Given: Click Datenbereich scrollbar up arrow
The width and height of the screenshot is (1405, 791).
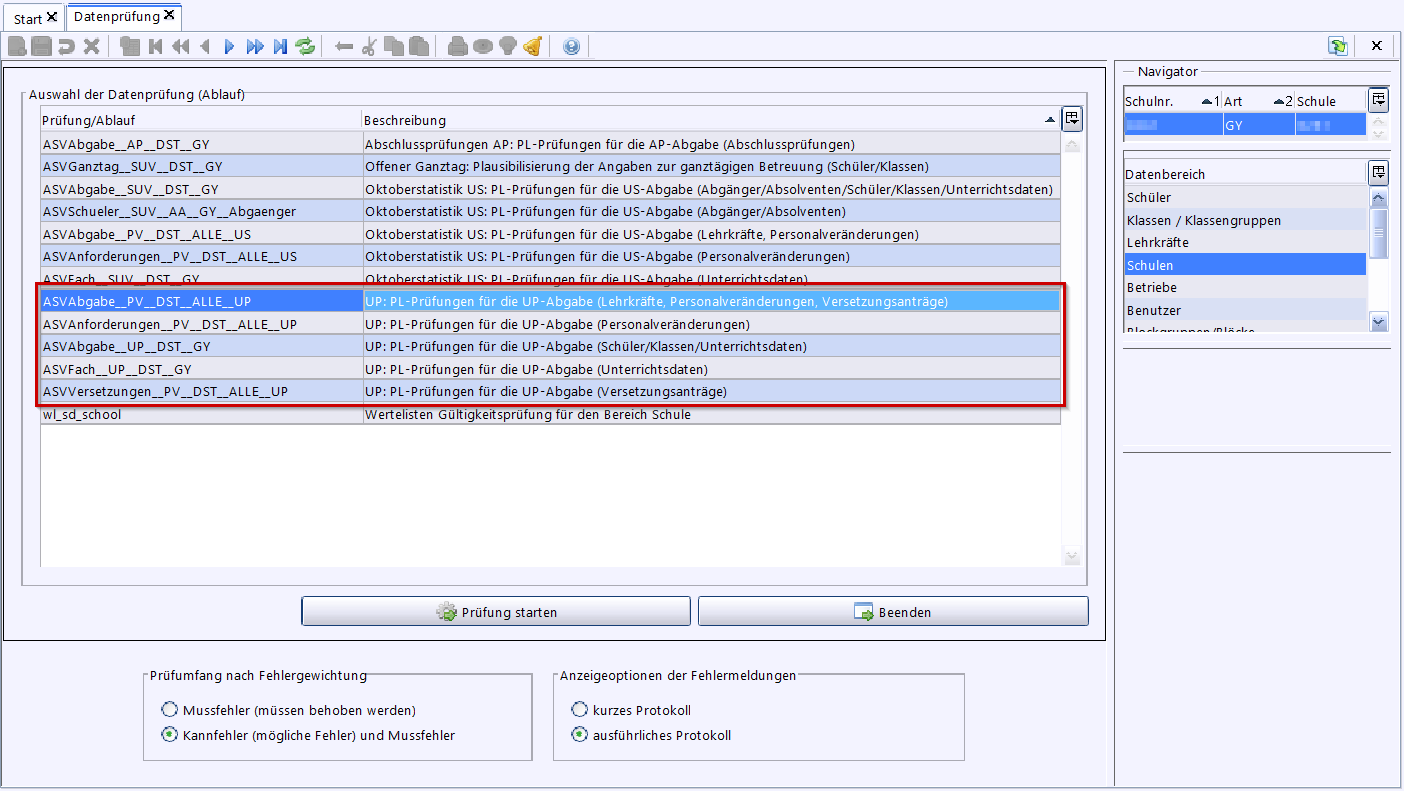Looking at the screenshot, I should [x=1379, y=198].
